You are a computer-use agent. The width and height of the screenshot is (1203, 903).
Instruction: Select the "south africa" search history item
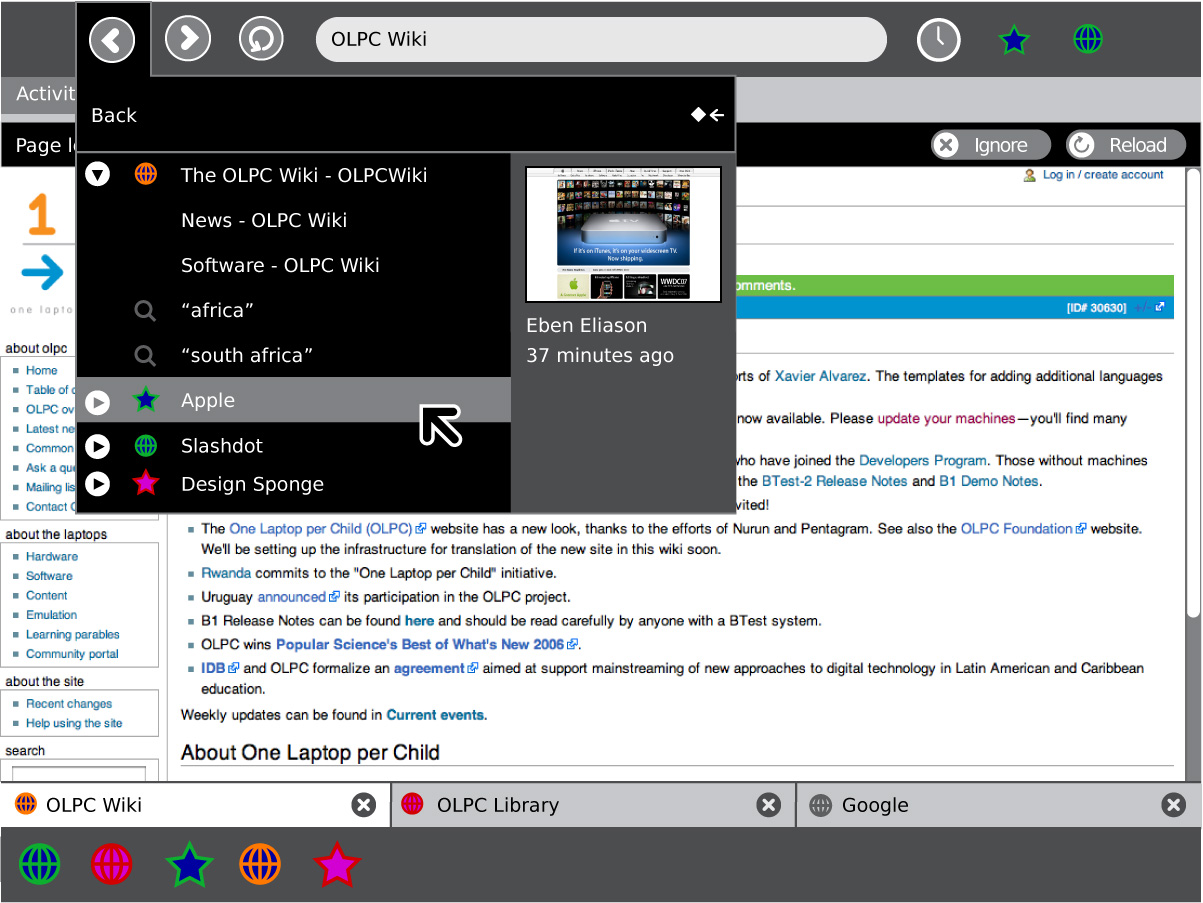247,355
